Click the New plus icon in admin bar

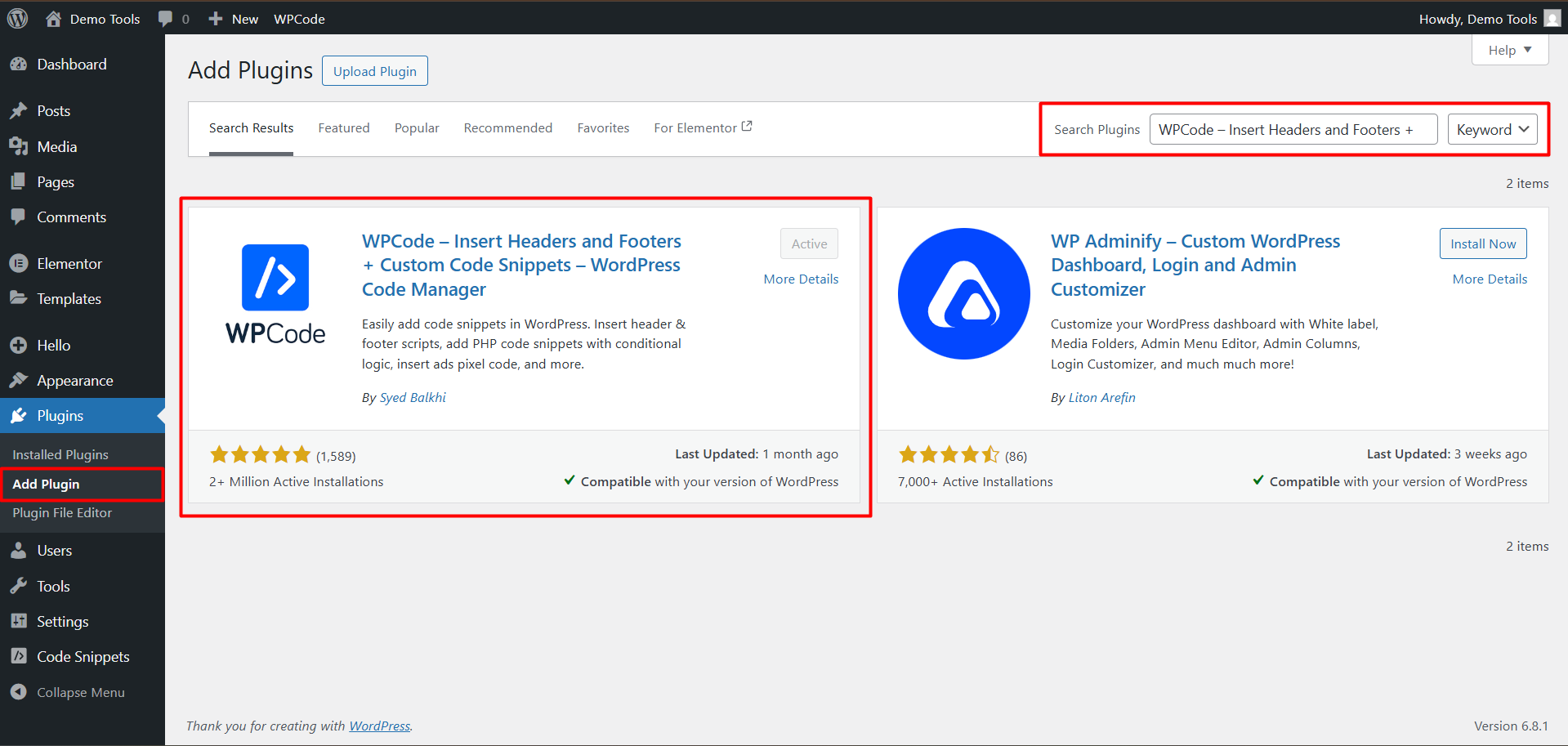(215, 18)
